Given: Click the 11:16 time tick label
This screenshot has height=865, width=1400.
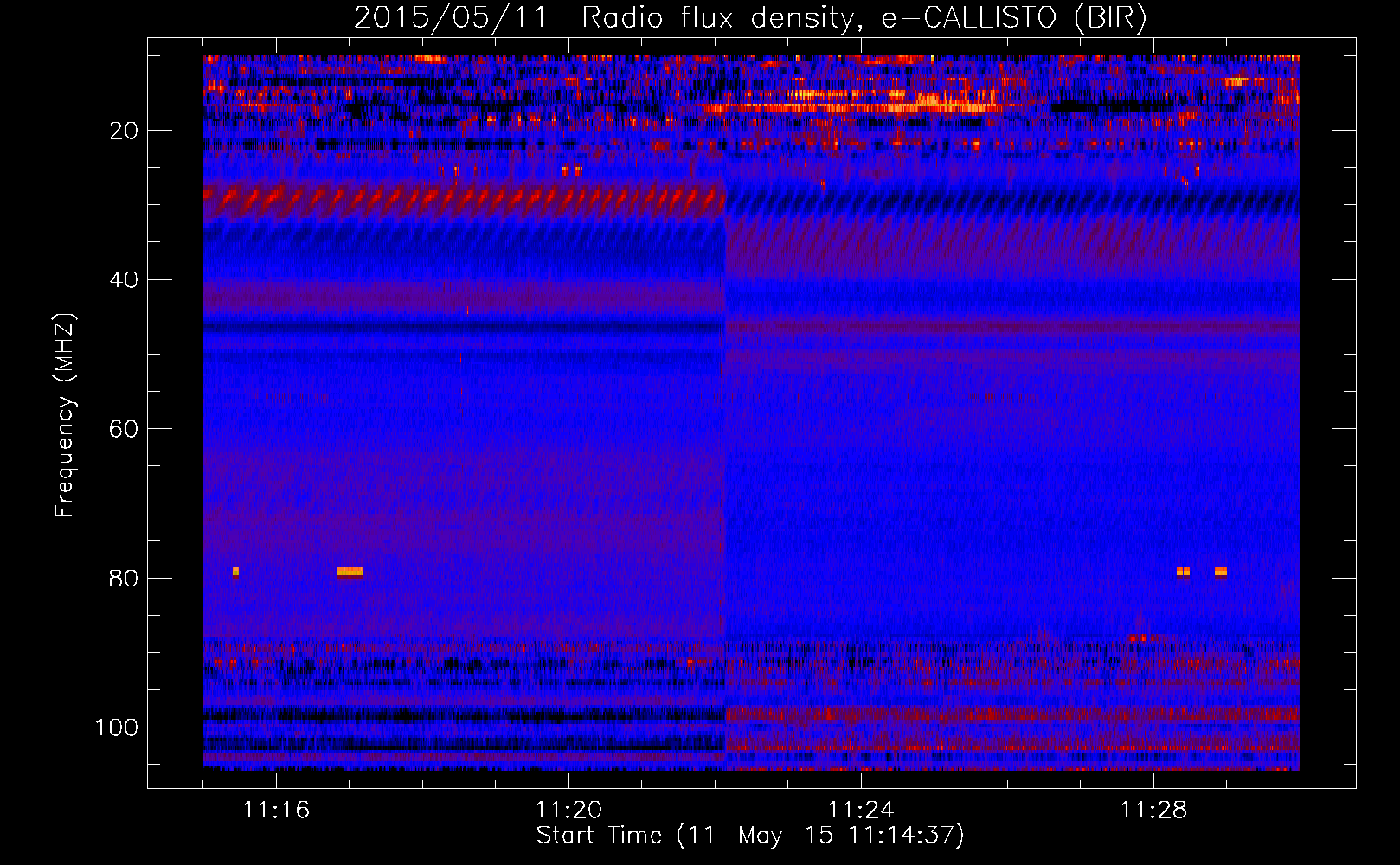Looking at the screenshot, I should coord(276,811).
